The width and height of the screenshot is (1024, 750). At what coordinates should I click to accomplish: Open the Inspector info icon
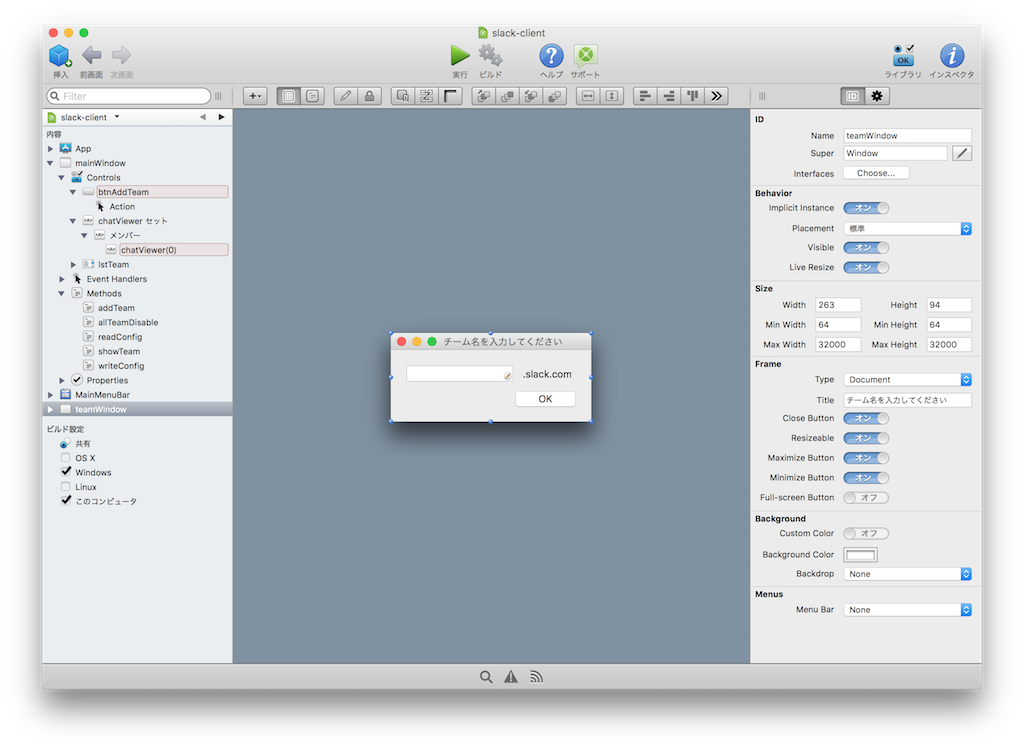click(952, 56)
